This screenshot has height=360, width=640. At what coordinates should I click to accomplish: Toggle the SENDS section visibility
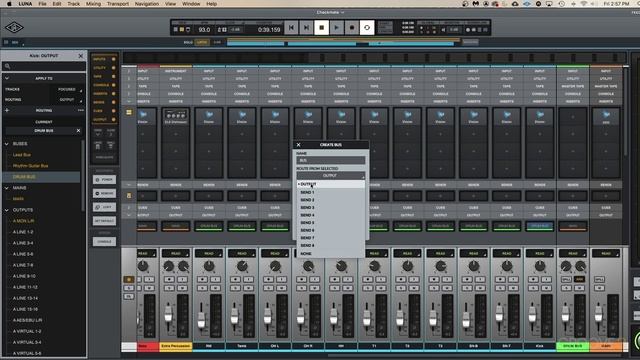pos(104,102)
